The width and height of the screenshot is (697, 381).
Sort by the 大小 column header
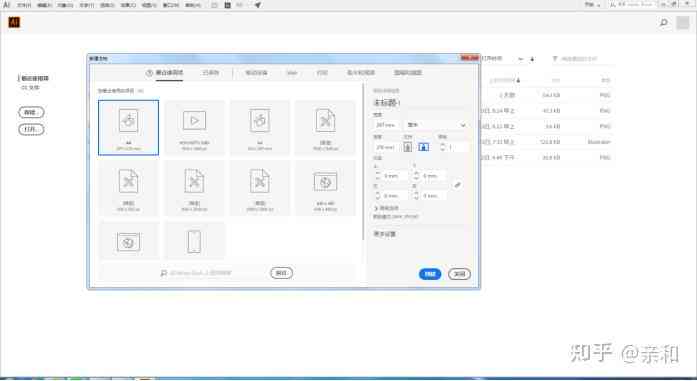556,80
